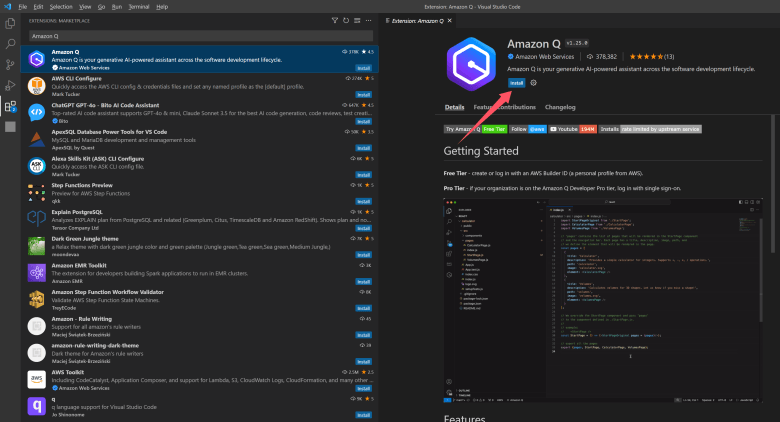
Task: Open Views and More Actions ellipsis menu
Action: pyautogui.click(x=366, y=22)
